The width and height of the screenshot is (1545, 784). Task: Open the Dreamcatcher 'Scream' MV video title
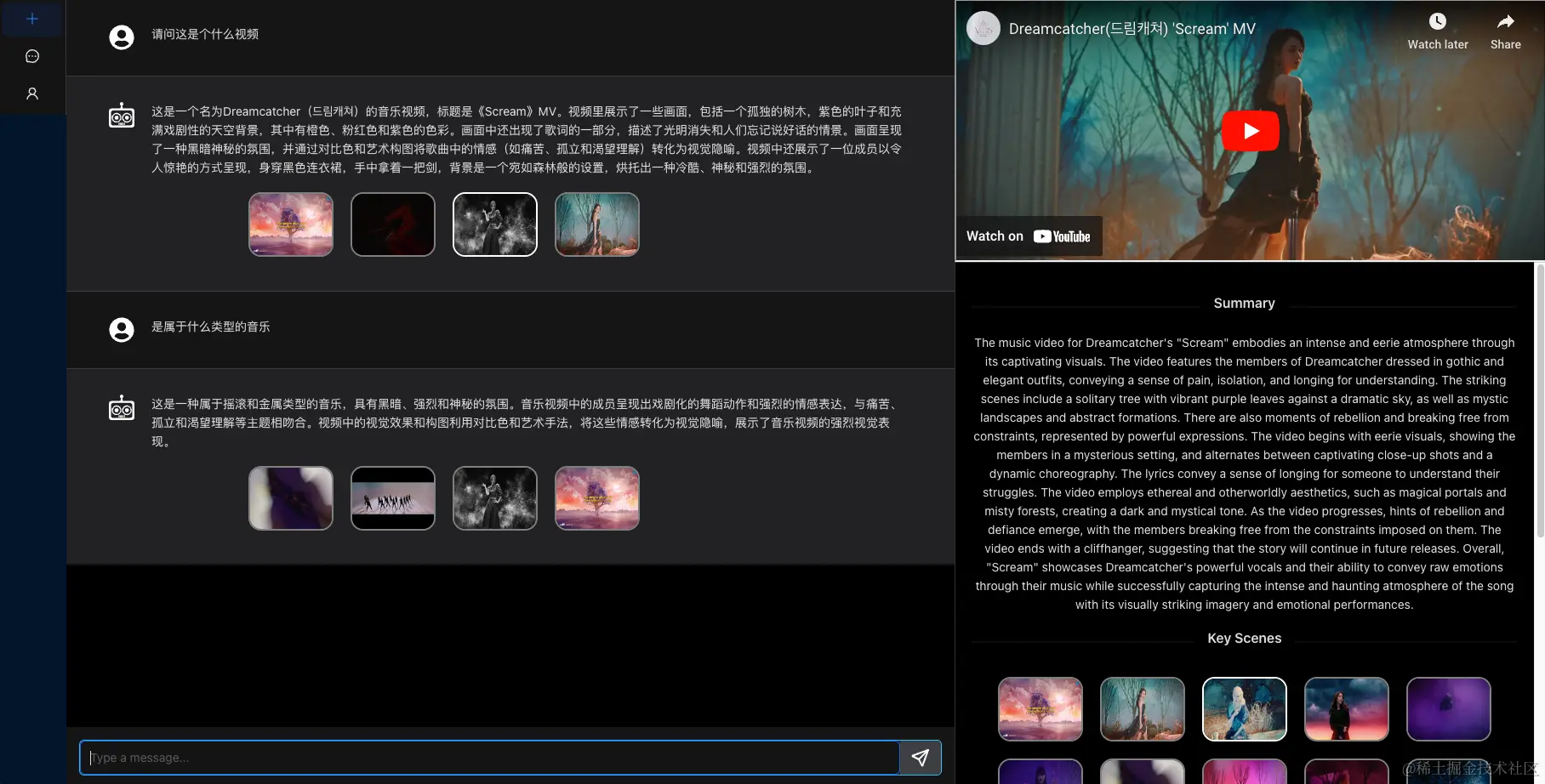tap(1132, 29)
